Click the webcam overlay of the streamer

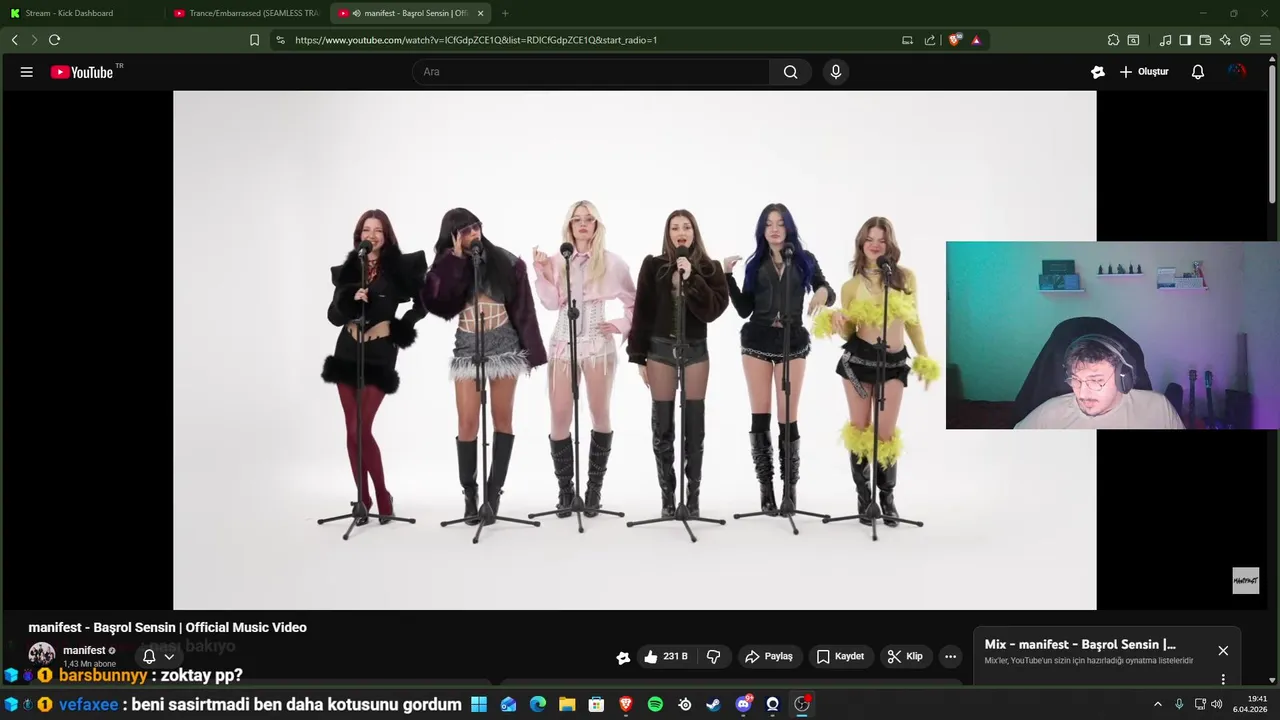[1112, 335]
